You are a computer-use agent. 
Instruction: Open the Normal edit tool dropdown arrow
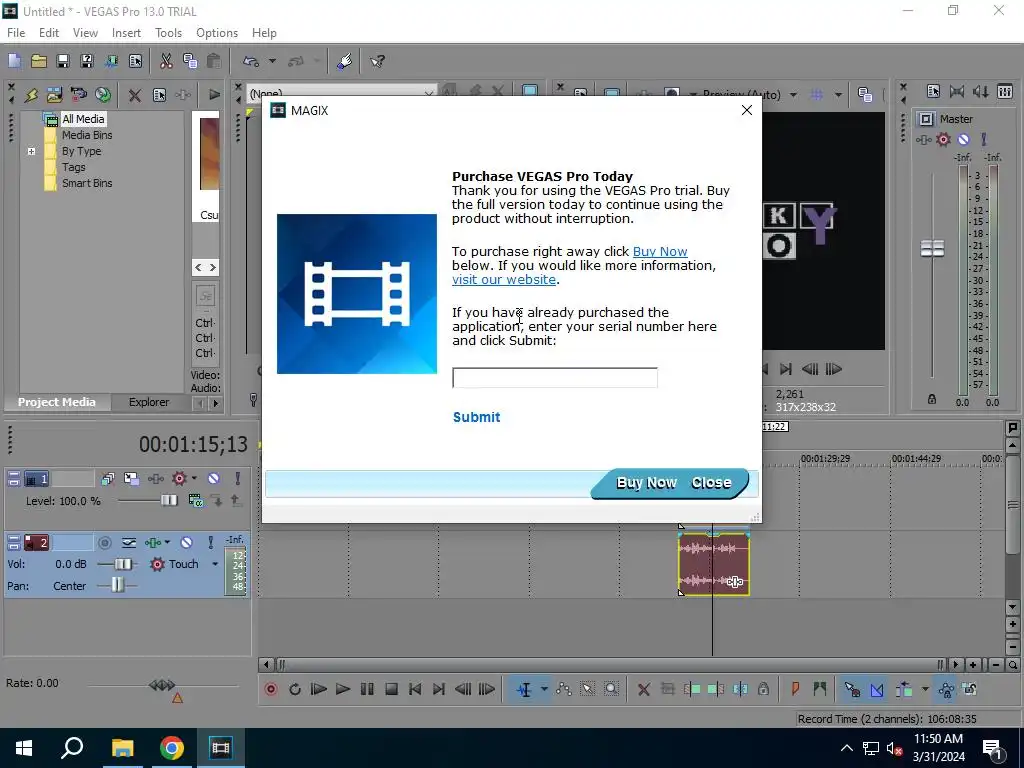[544, 689]
